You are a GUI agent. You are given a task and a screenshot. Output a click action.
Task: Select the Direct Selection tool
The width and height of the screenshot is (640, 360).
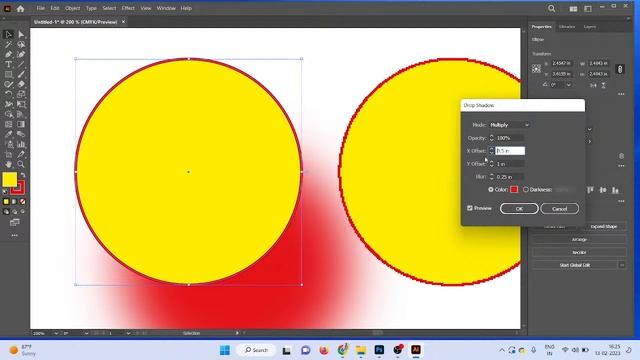(21, 35)
